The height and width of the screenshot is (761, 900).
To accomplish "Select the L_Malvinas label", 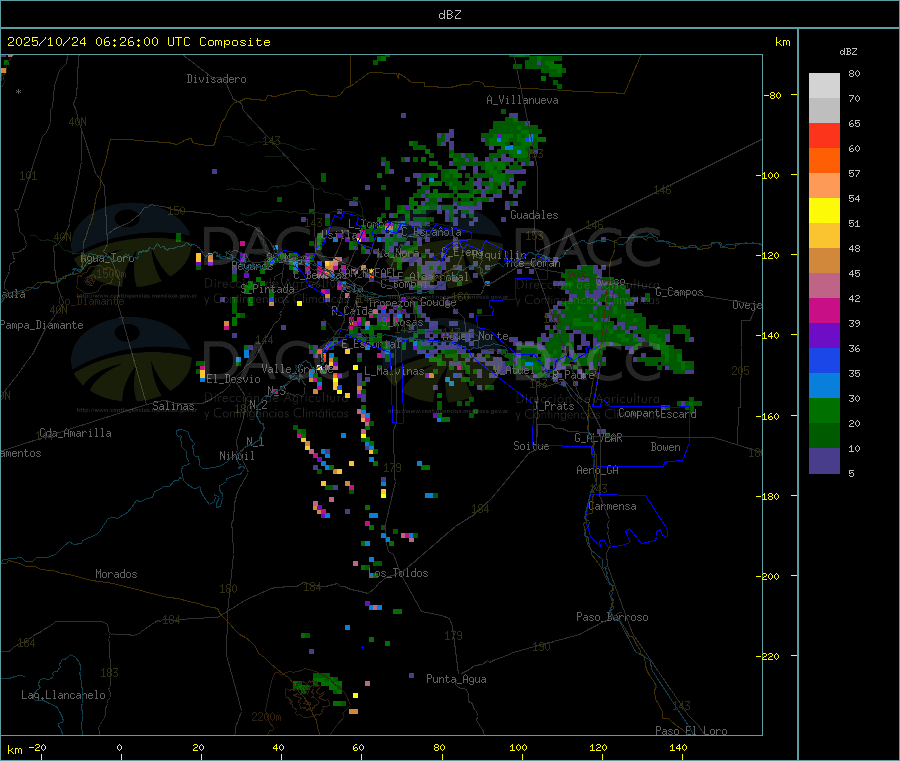I will pos(394,372).
